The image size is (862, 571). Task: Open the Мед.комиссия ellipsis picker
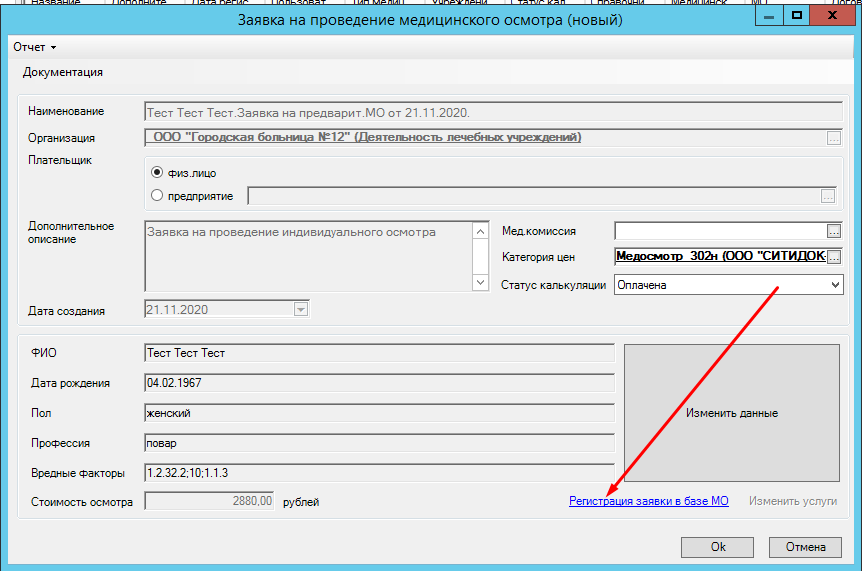[834, 231]
